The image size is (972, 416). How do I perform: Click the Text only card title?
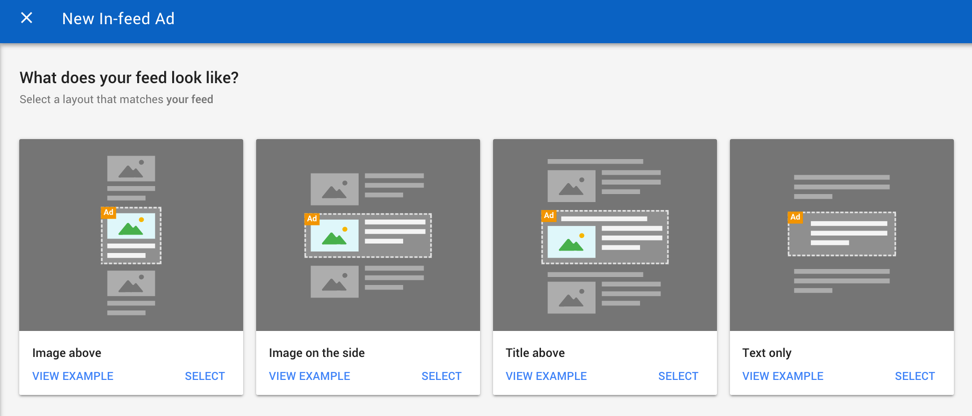pos(767,353)
